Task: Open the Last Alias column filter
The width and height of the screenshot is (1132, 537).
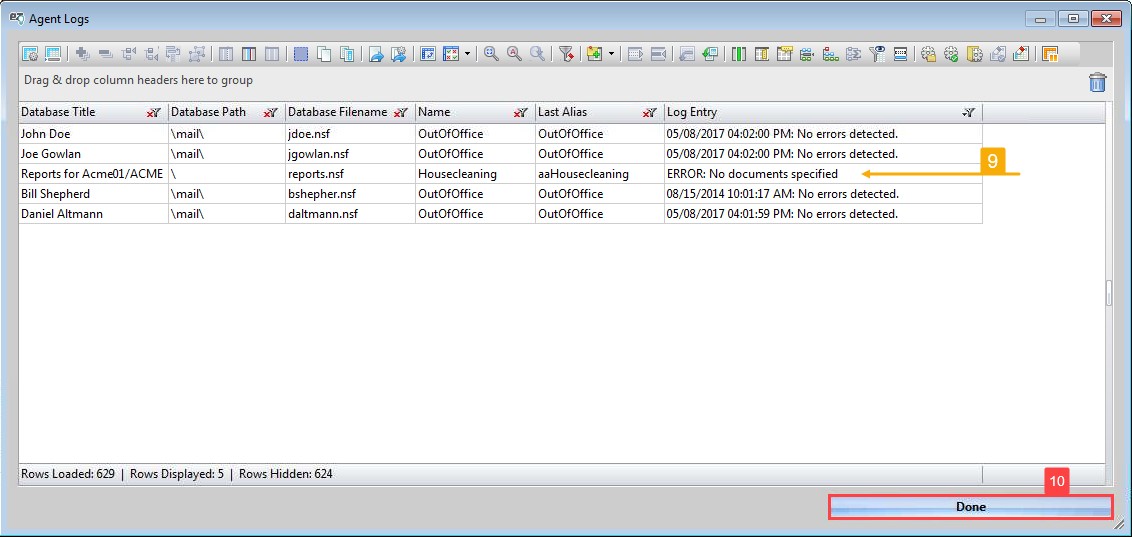Action: (650, 113)
